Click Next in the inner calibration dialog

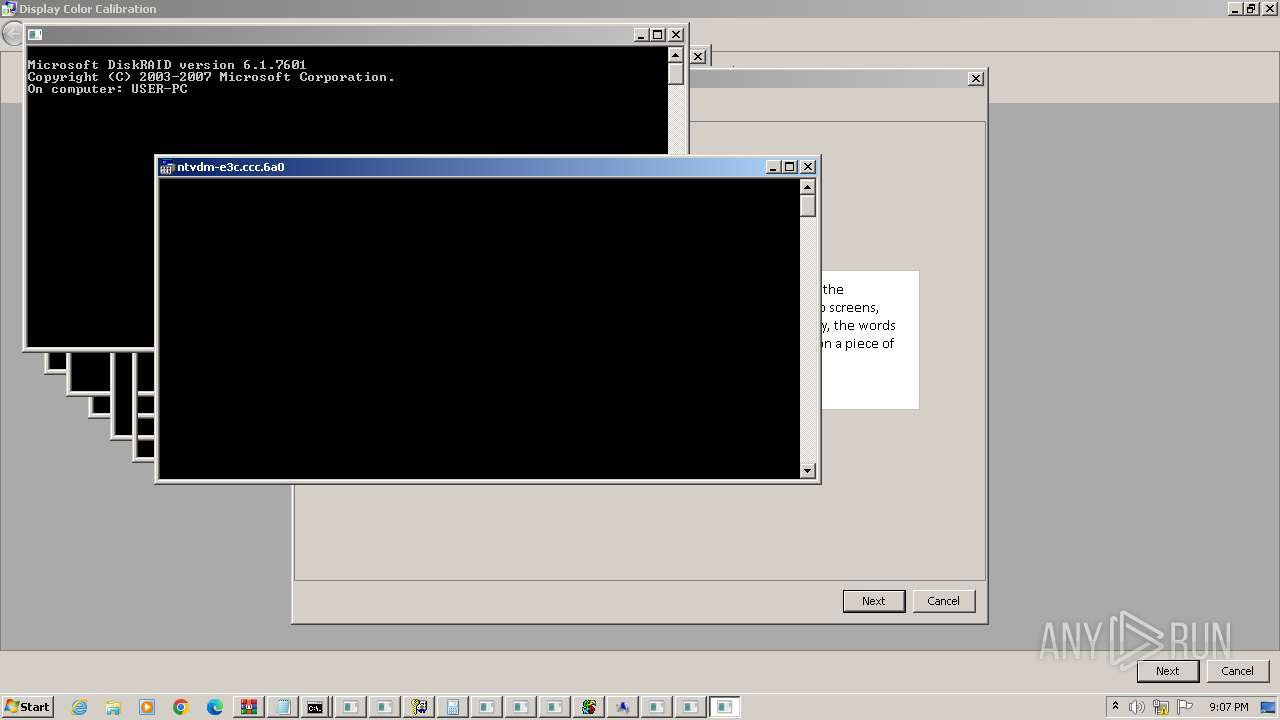coord(874,601)
